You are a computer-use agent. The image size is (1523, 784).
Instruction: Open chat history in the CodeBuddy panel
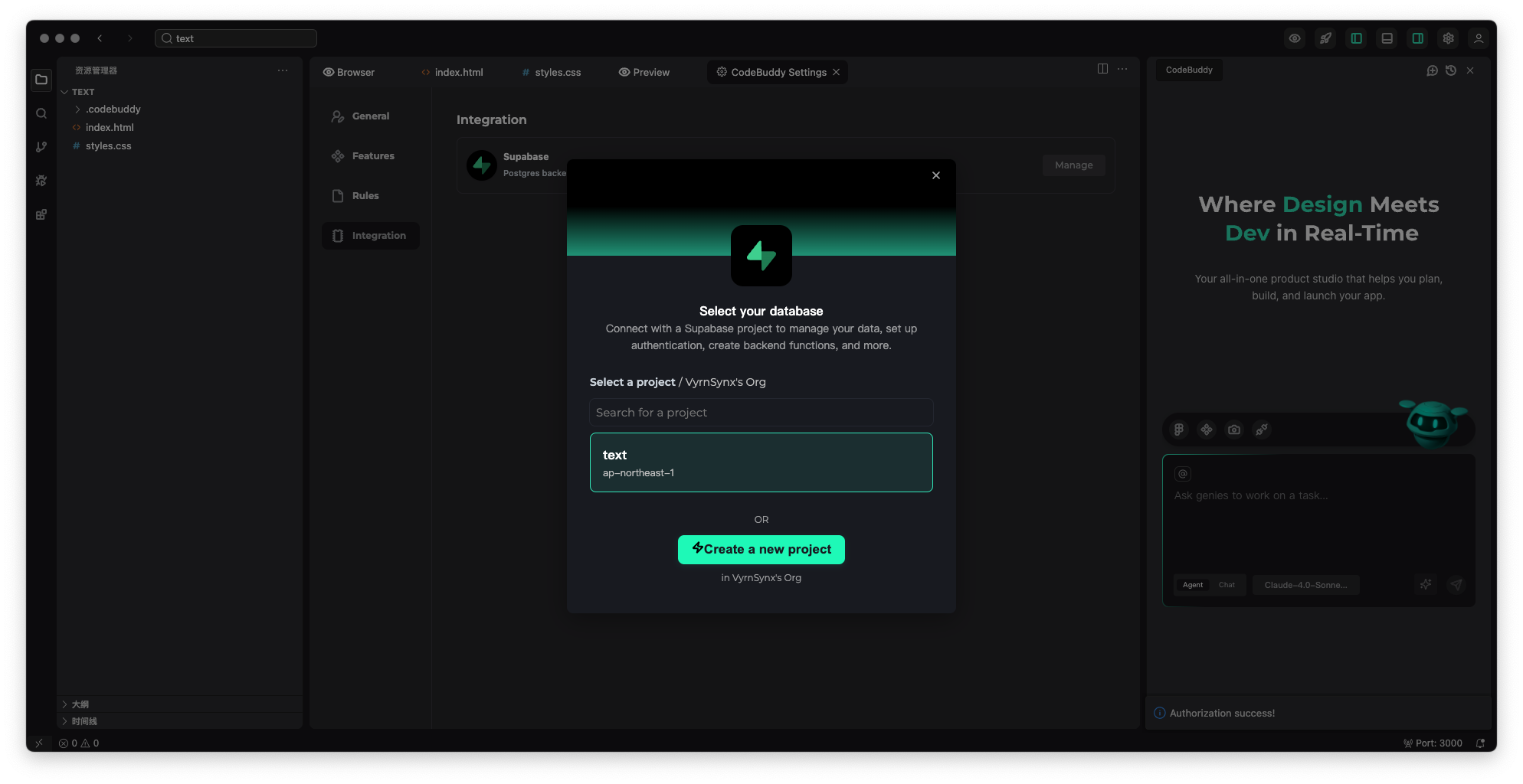point(1451,70)
